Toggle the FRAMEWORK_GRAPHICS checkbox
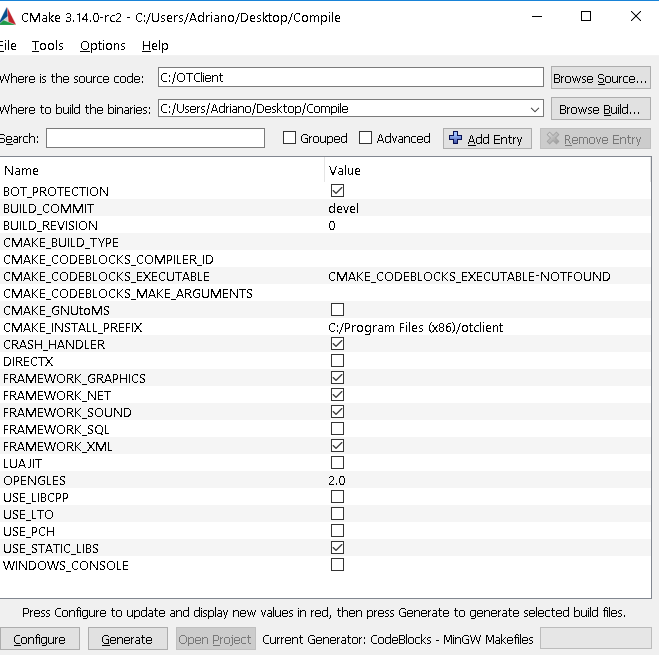 [x=337, y=378]
